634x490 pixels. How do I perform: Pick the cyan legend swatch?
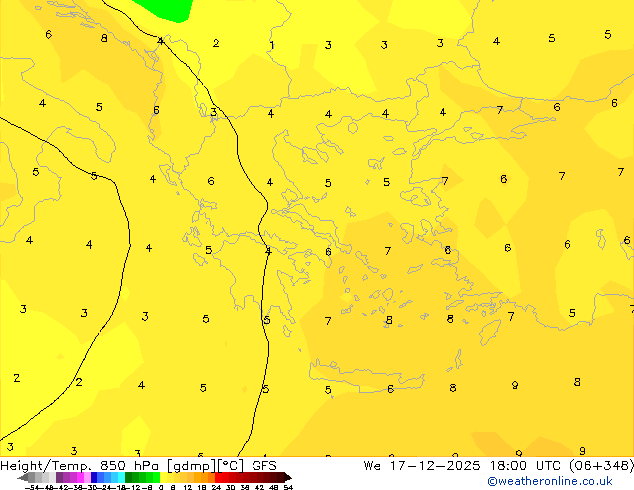[121, 477]
